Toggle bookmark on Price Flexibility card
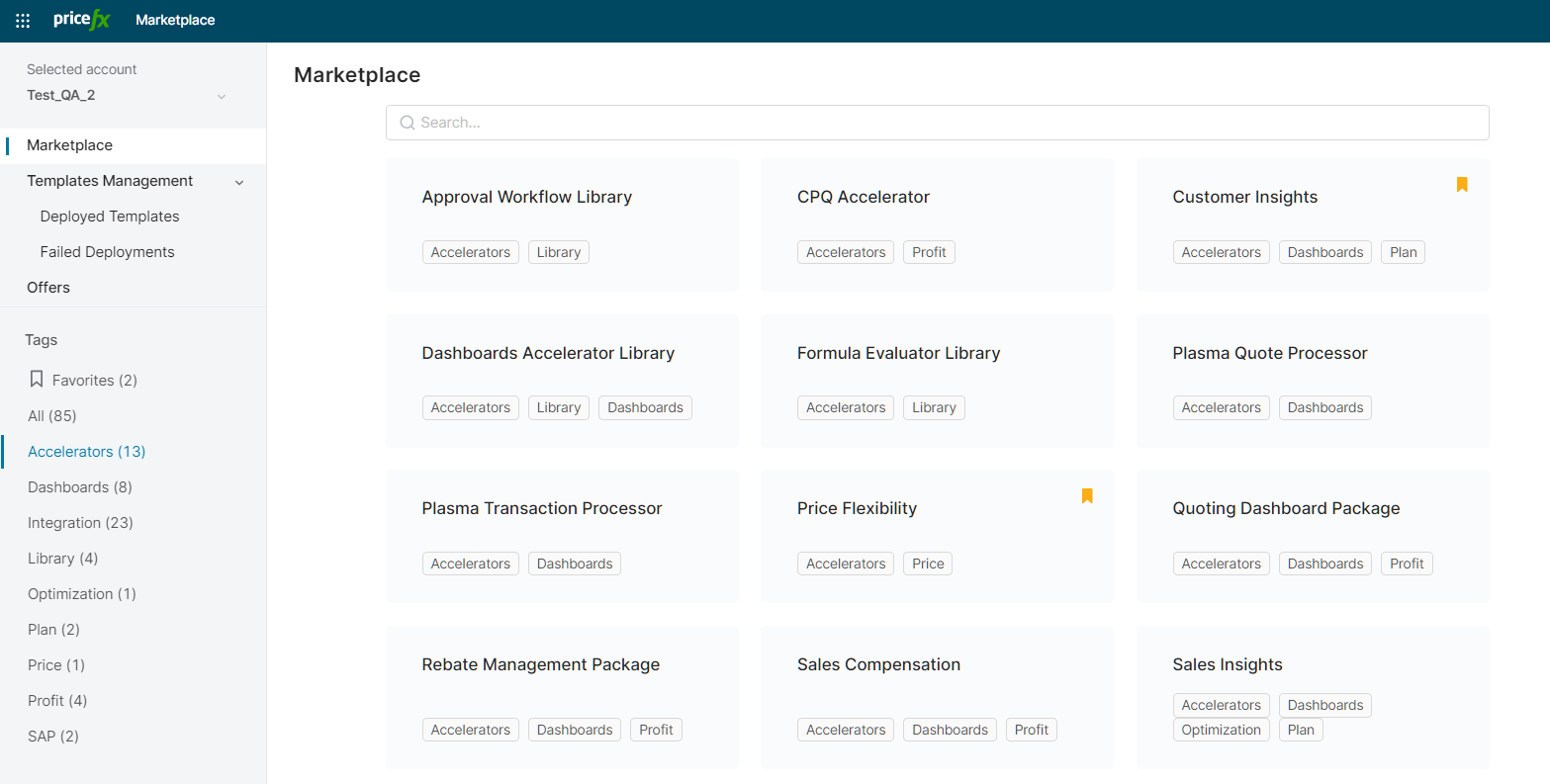Viewport: 1550px width, 784px height. click(1086, 496)
